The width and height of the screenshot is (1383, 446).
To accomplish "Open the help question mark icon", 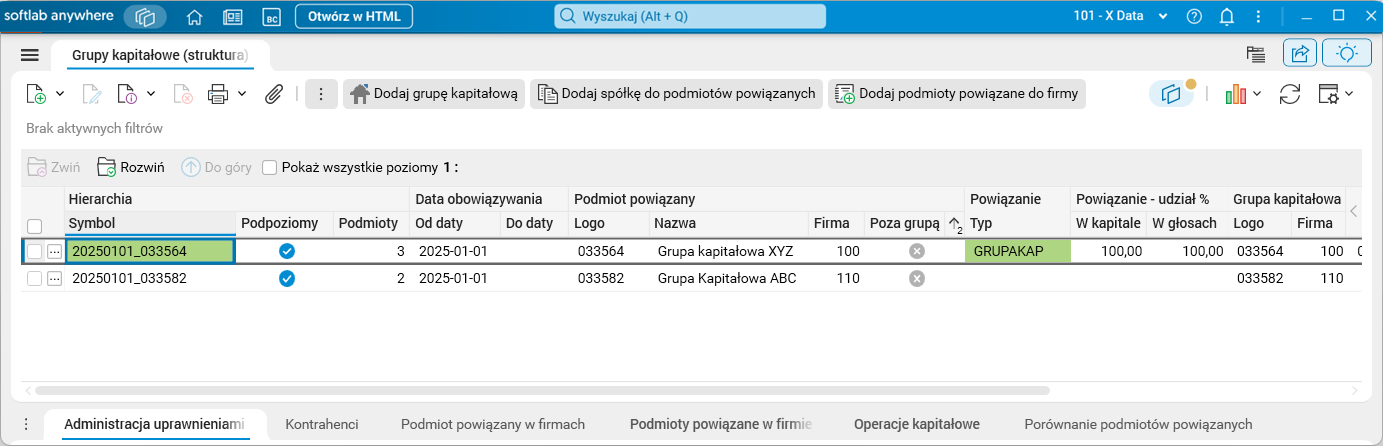I will [1194, 16].
